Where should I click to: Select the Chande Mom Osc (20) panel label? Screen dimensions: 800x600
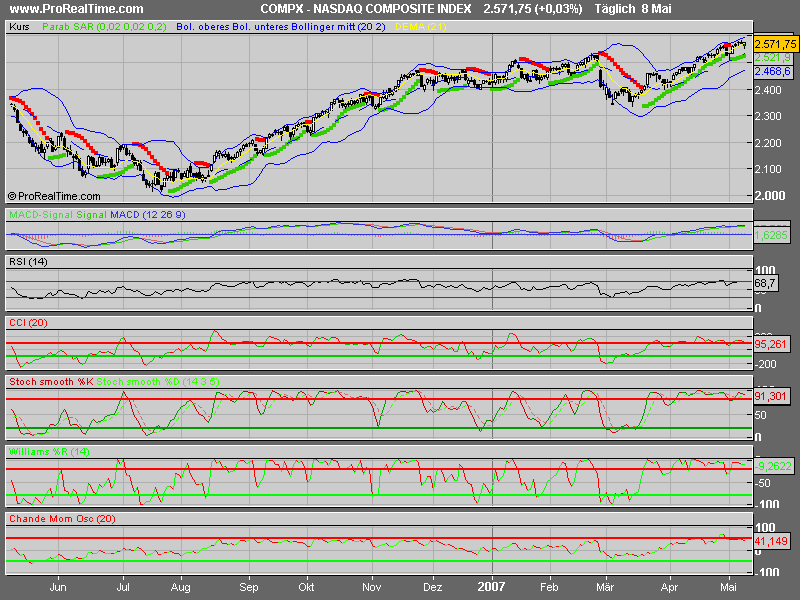point(62,518)
